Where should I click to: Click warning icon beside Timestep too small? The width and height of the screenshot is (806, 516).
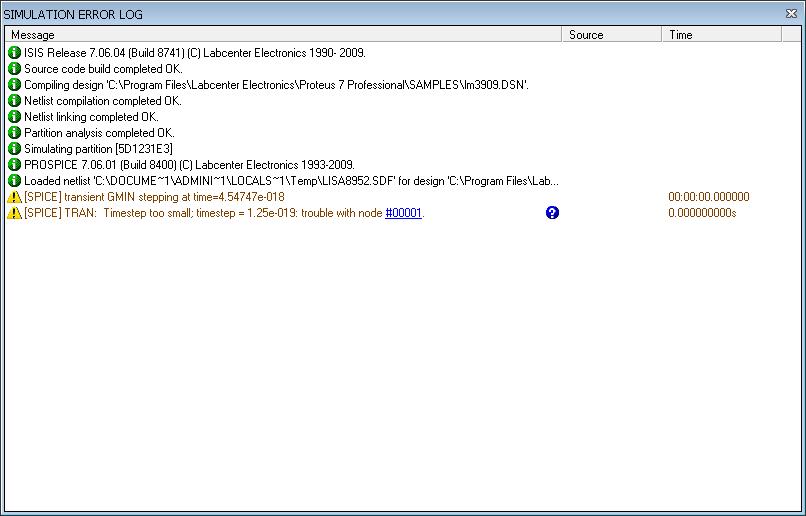(14, 213)
